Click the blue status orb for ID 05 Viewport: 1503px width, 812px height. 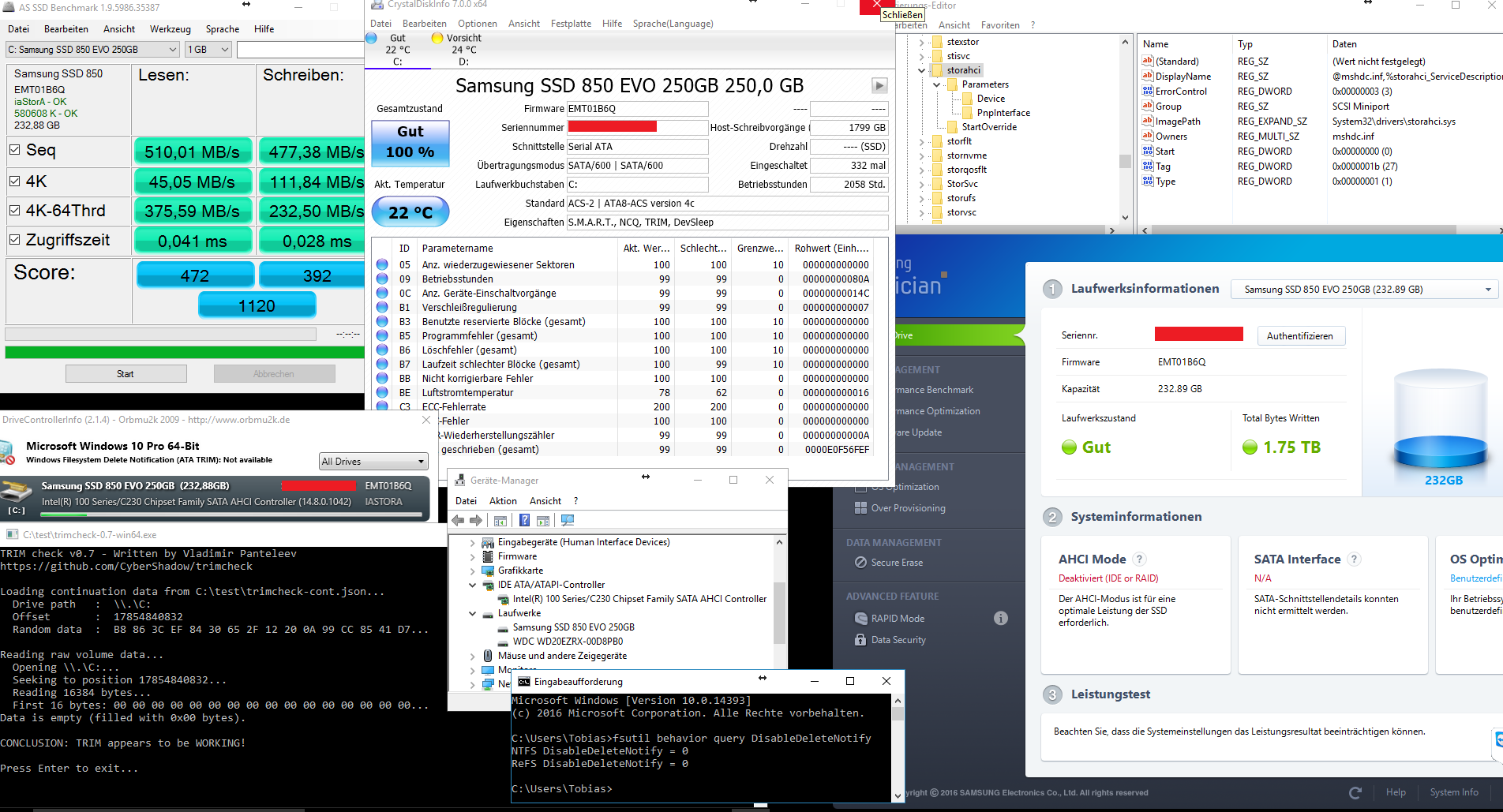[382, 264]
